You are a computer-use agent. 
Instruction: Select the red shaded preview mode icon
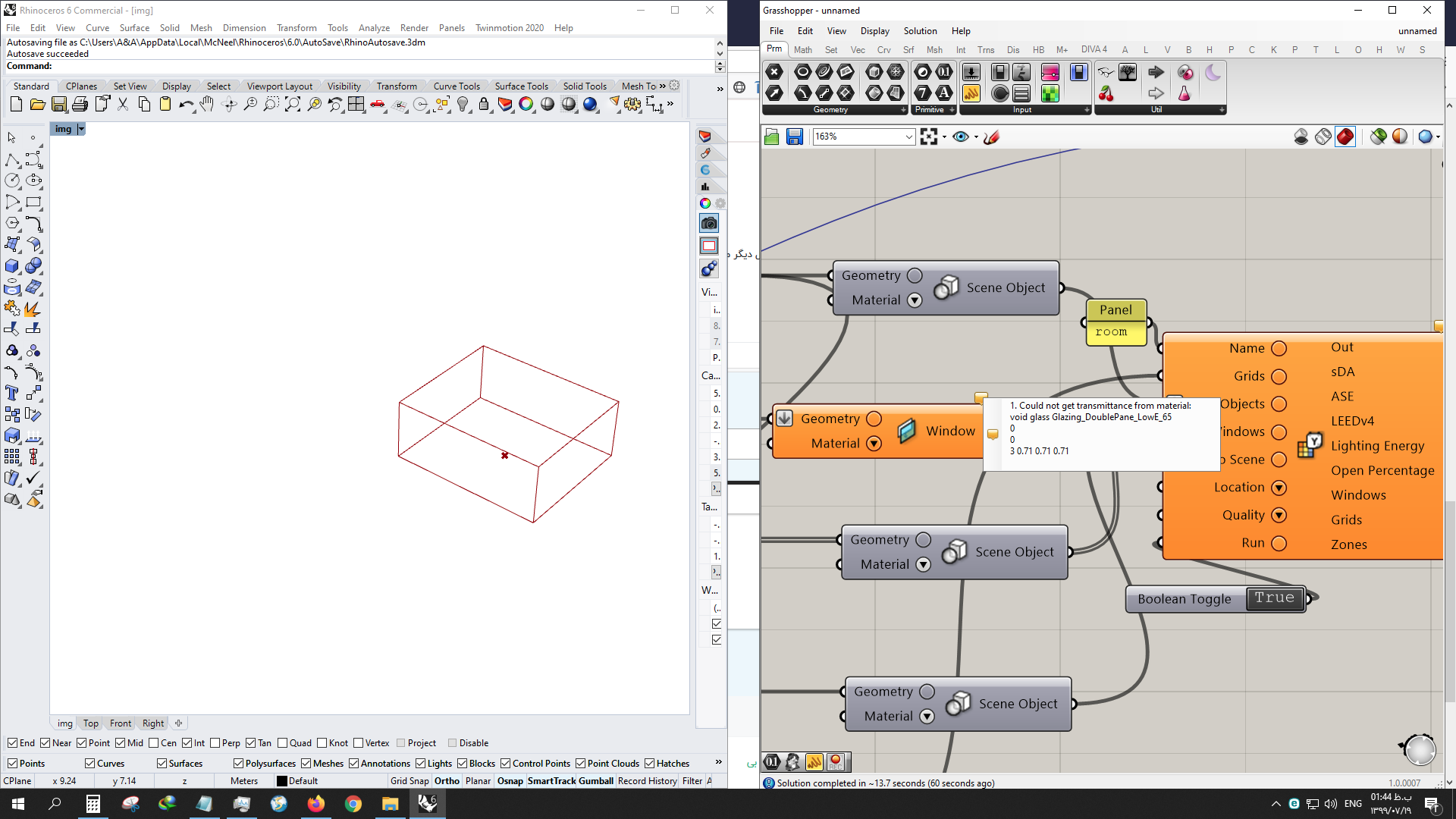1345,136
